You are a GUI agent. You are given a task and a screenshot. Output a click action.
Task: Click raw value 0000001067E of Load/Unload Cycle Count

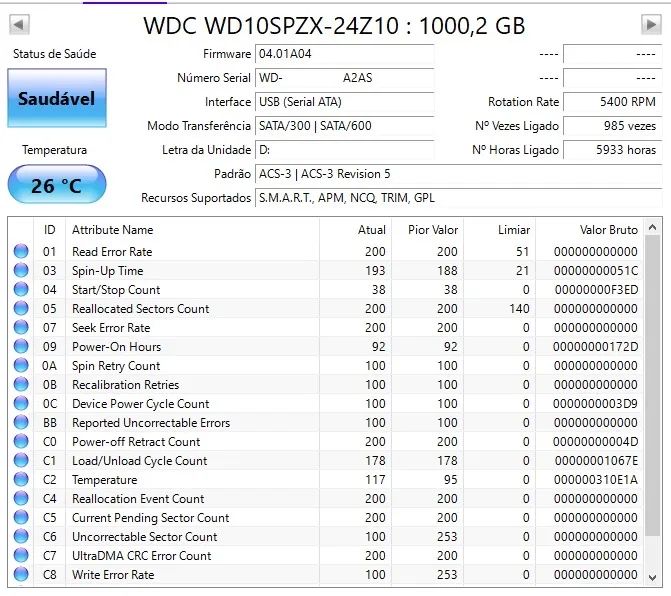[596, 461]
